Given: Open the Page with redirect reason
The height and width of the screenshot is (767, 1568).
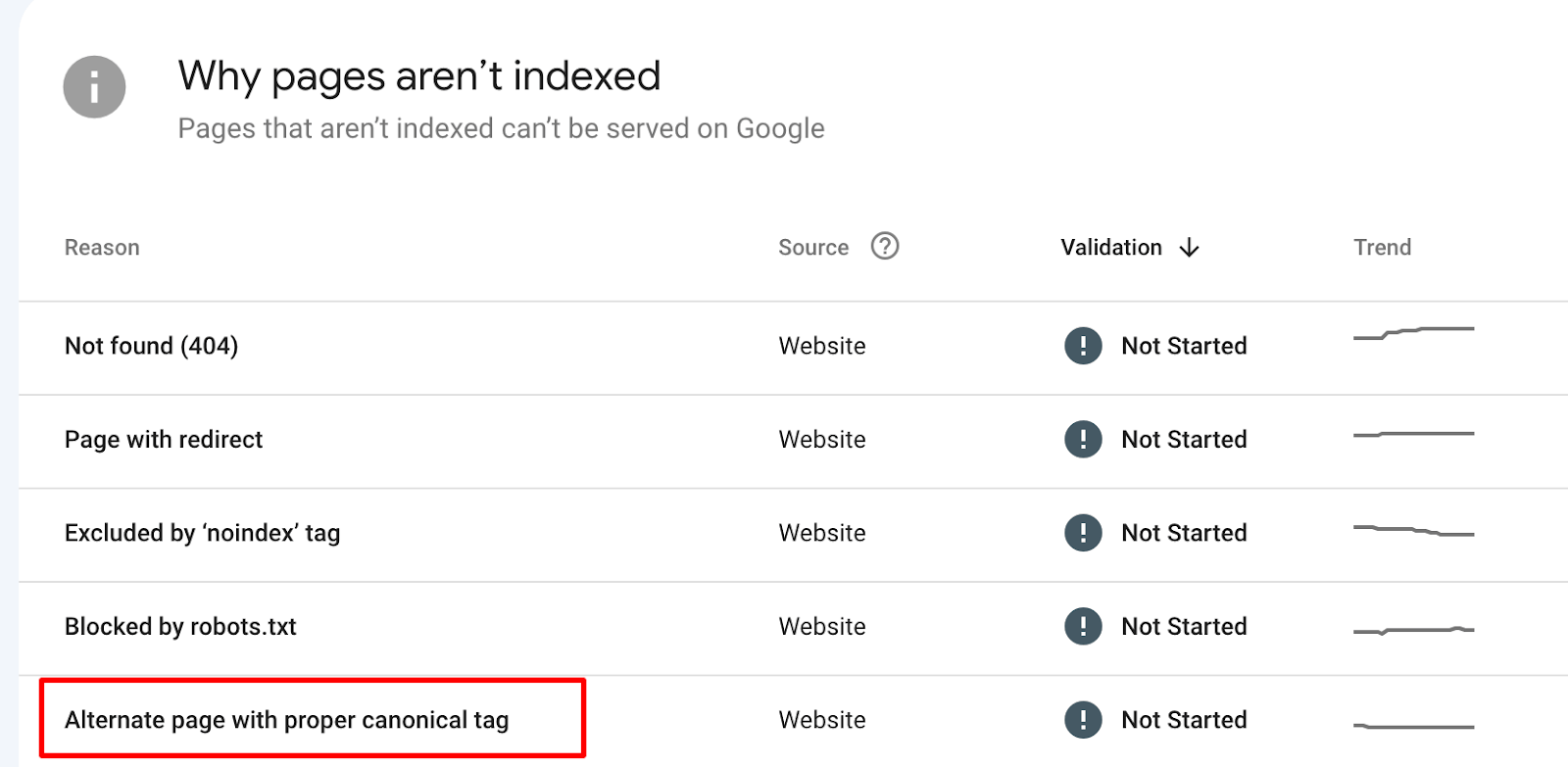Looking at the screenshot, I should pos(164,440).
